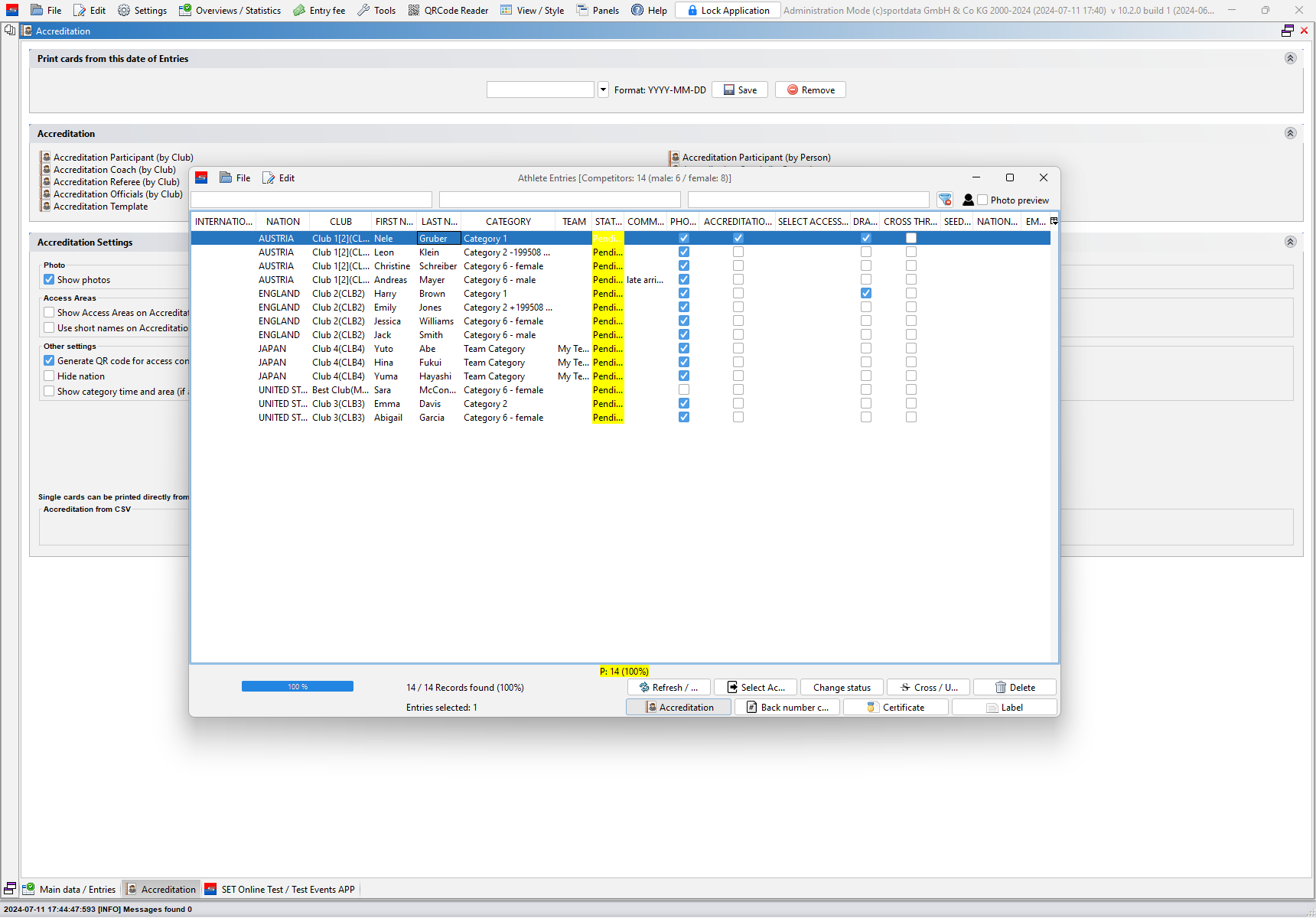Click the 100 % progress bar
The image size is (1316, 918).
[298, 687]
